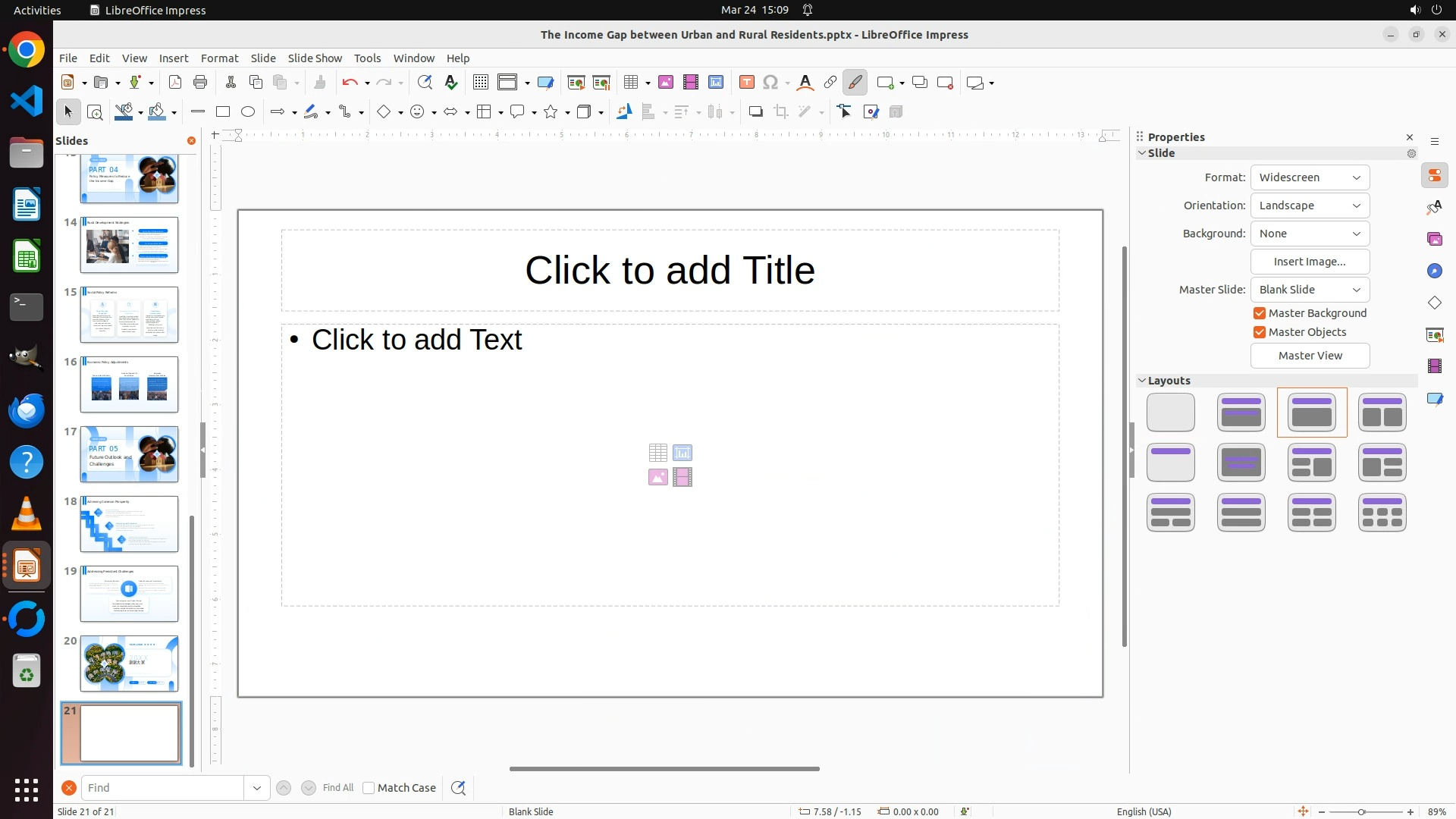Uncheck the Master Background checkbox
This screenshot has height=819, width=1456.
click(1260, 313)
